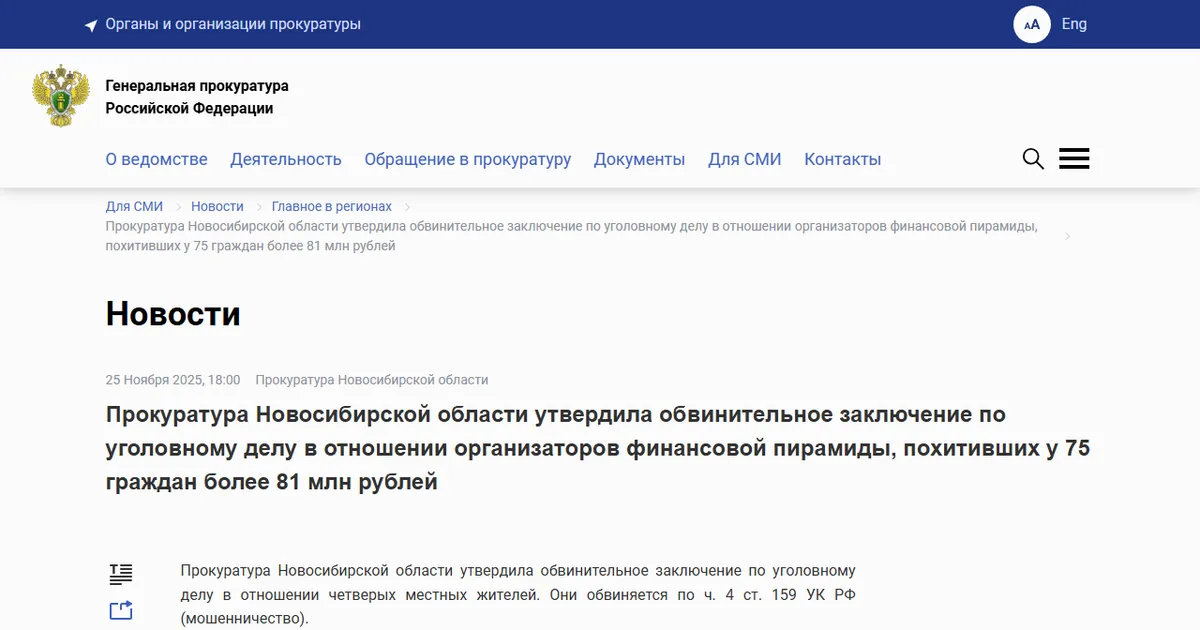Image resolution: width=1200 pixels, height=630 pixels.
Task: Click the text formatting icon beside article
Action: point(121,574)
